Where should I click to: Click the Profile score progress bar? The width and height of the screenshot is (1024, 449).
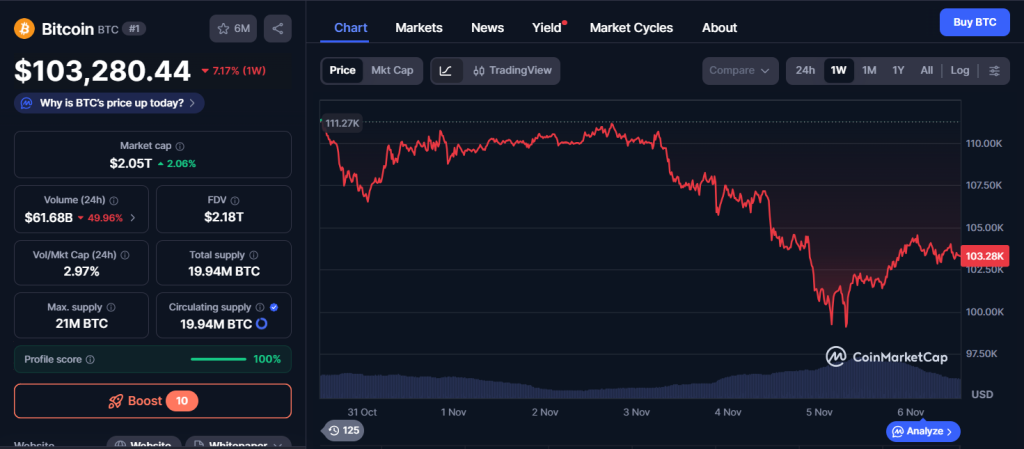point(218,359)
